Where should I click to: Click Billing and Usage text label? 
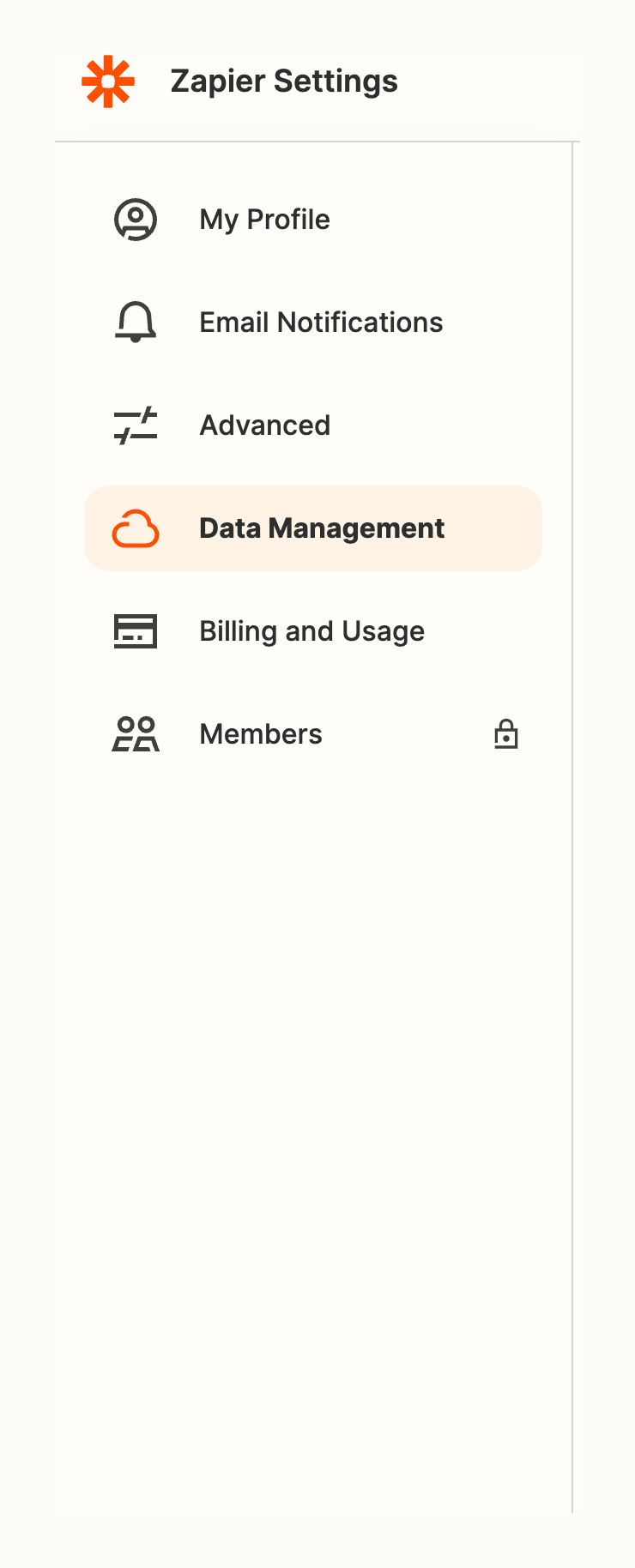(x=311, y=630)
